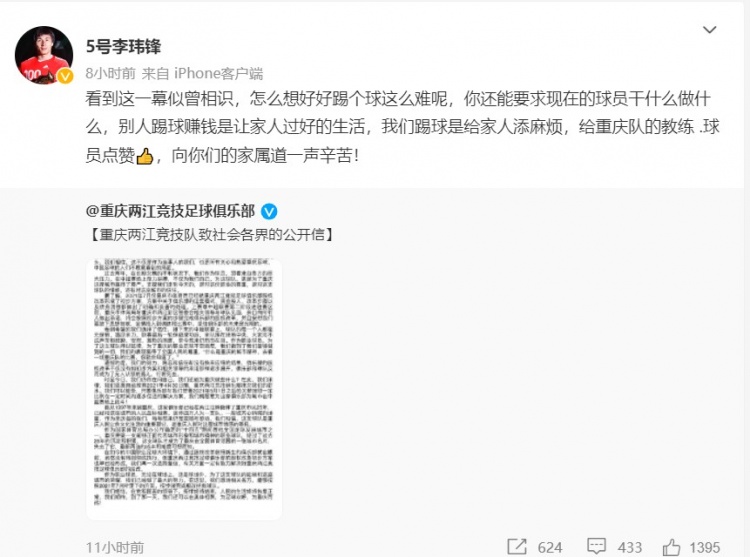This screenshot has height=557, width=750.
Task: Click the comment bubble icon
Action: [x=596, y=546]
